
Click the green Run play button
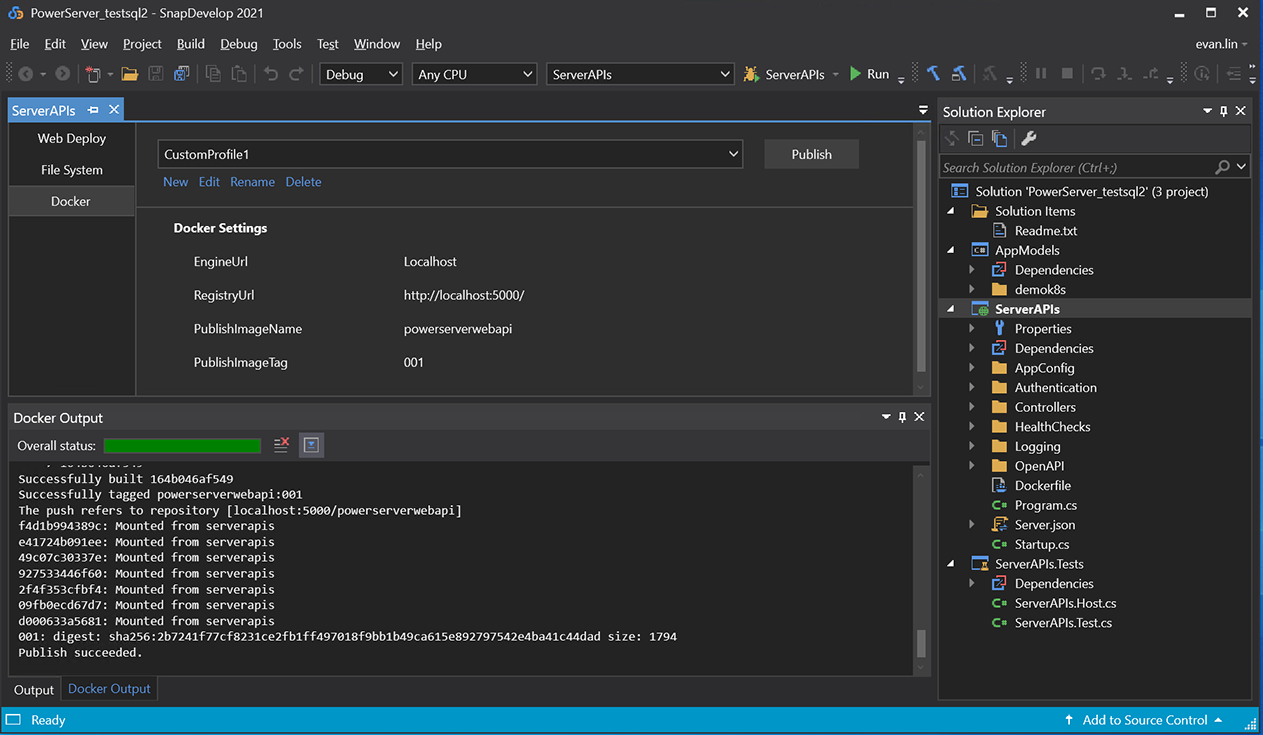tap(856, 74)
